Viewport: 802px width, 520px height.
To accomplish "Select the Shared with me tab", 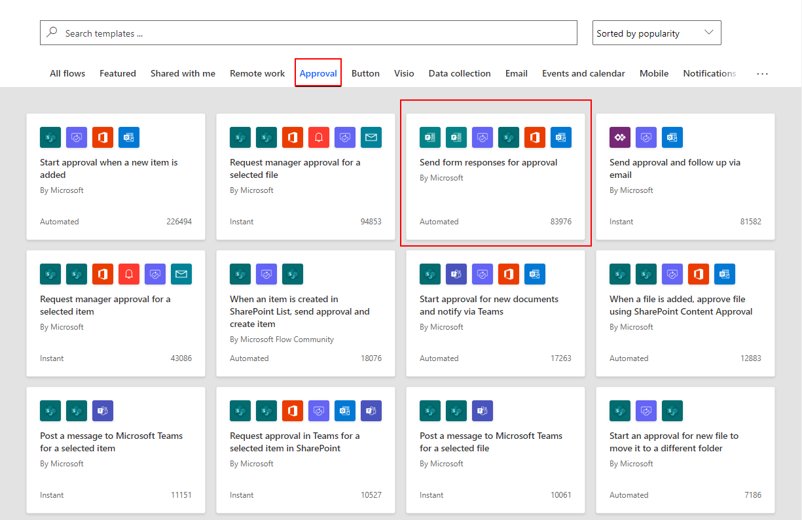I will [x=183, y=74].
